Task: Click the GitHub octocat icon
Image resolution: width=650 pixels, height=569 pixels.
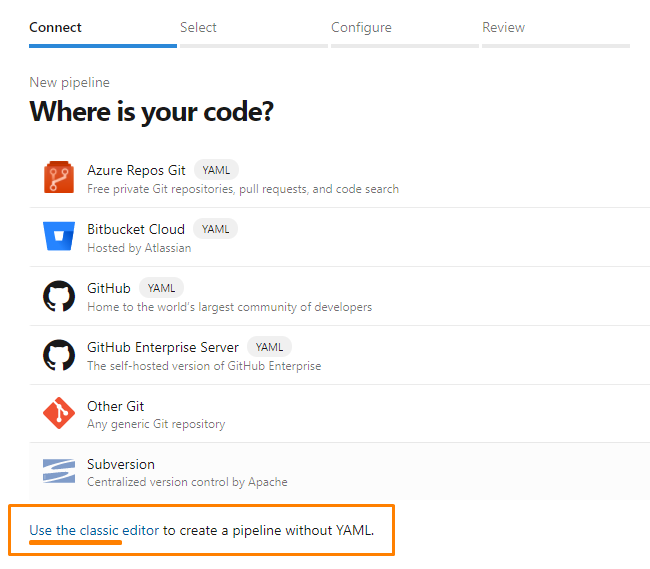Action: (x=59, y=296)
